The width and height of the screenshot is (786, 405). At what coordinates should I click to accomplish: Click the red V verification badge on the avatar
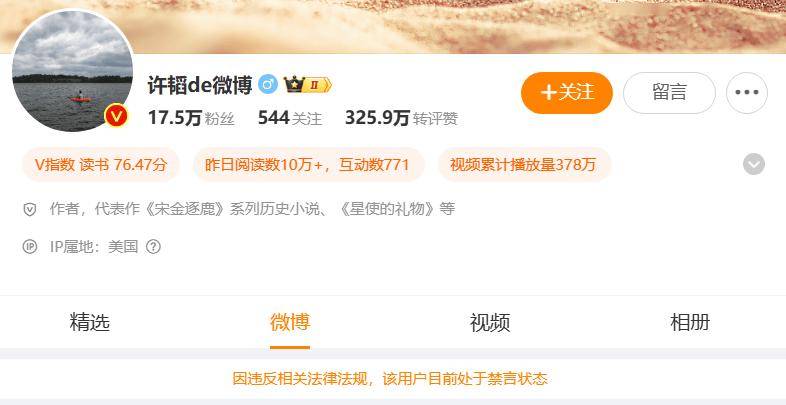coord(116,117)
